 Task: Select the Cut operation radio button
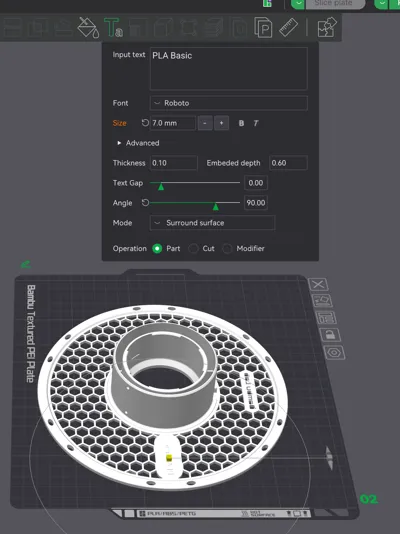click(x=193, y=249)
